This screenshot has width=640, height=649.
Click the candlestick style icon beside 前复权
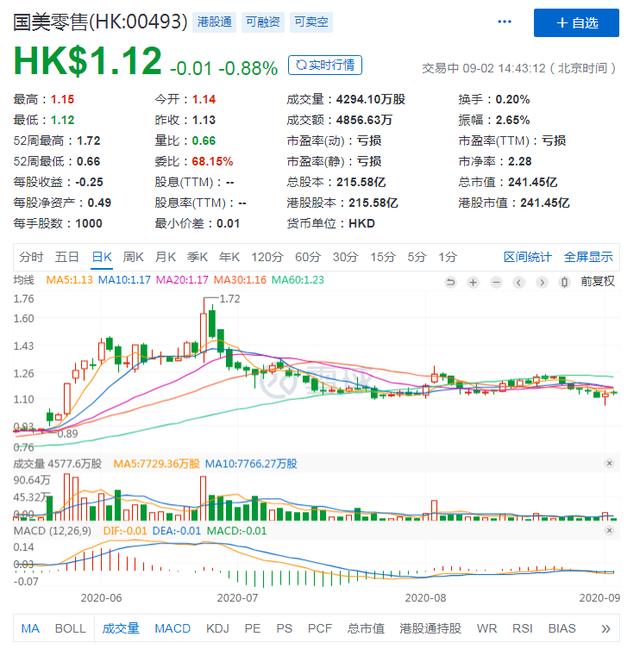pos(564,282)
